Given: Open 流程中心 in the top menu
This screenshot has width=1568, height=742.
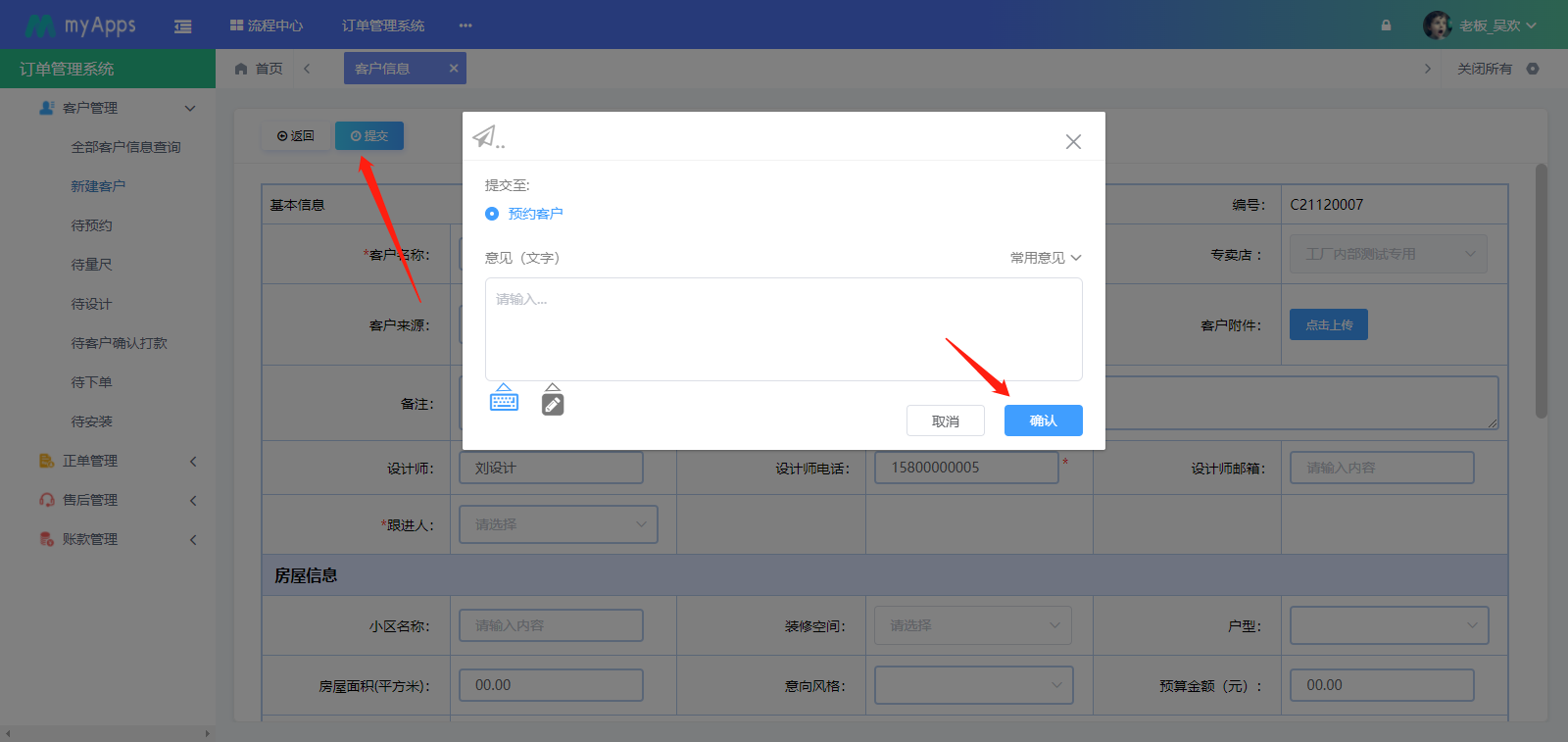Looking at the screenshot, I should pyautogui.click(x=267, y=25).
